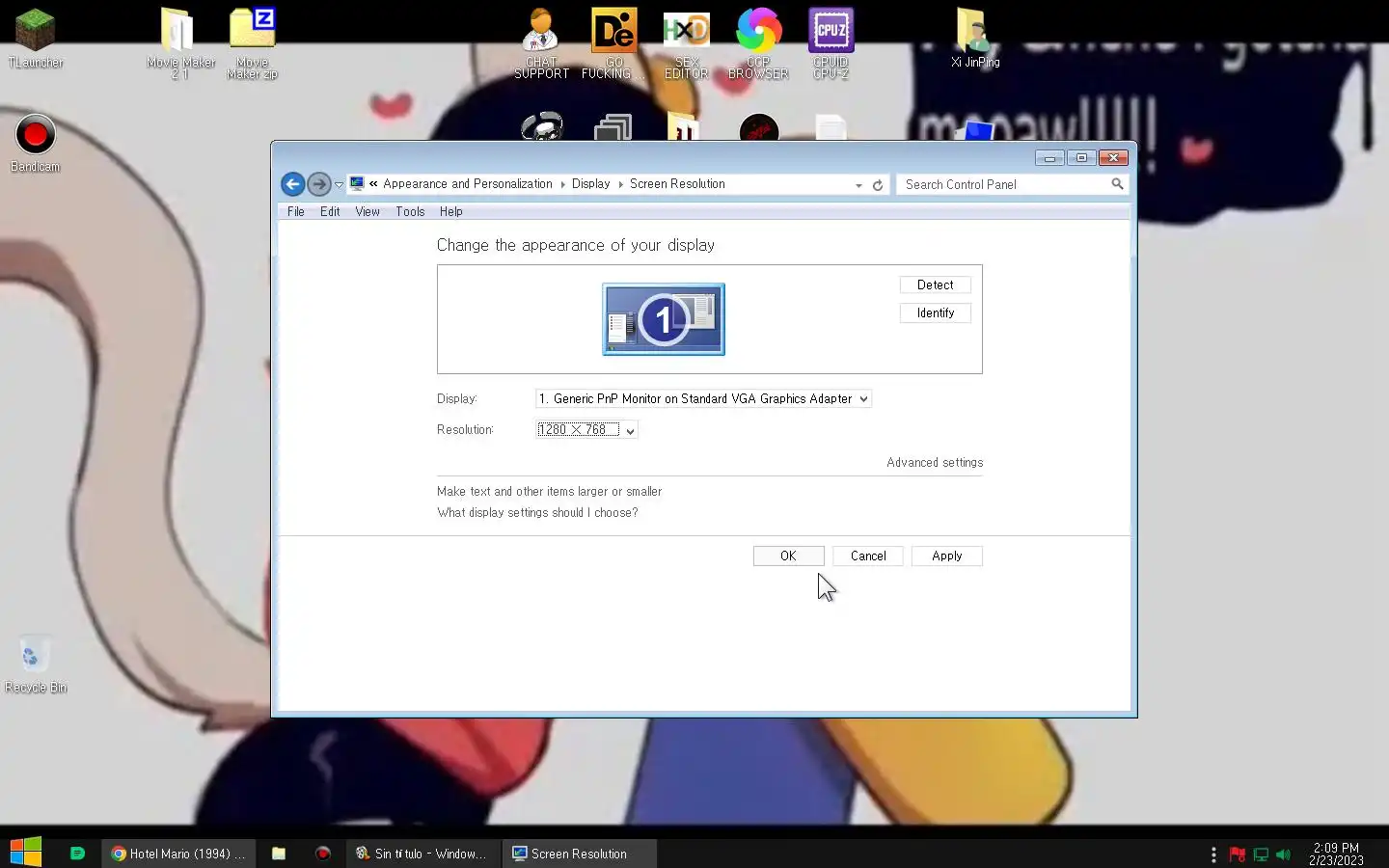Open the Movie Maker zip archive icon

tap(252, 42)
